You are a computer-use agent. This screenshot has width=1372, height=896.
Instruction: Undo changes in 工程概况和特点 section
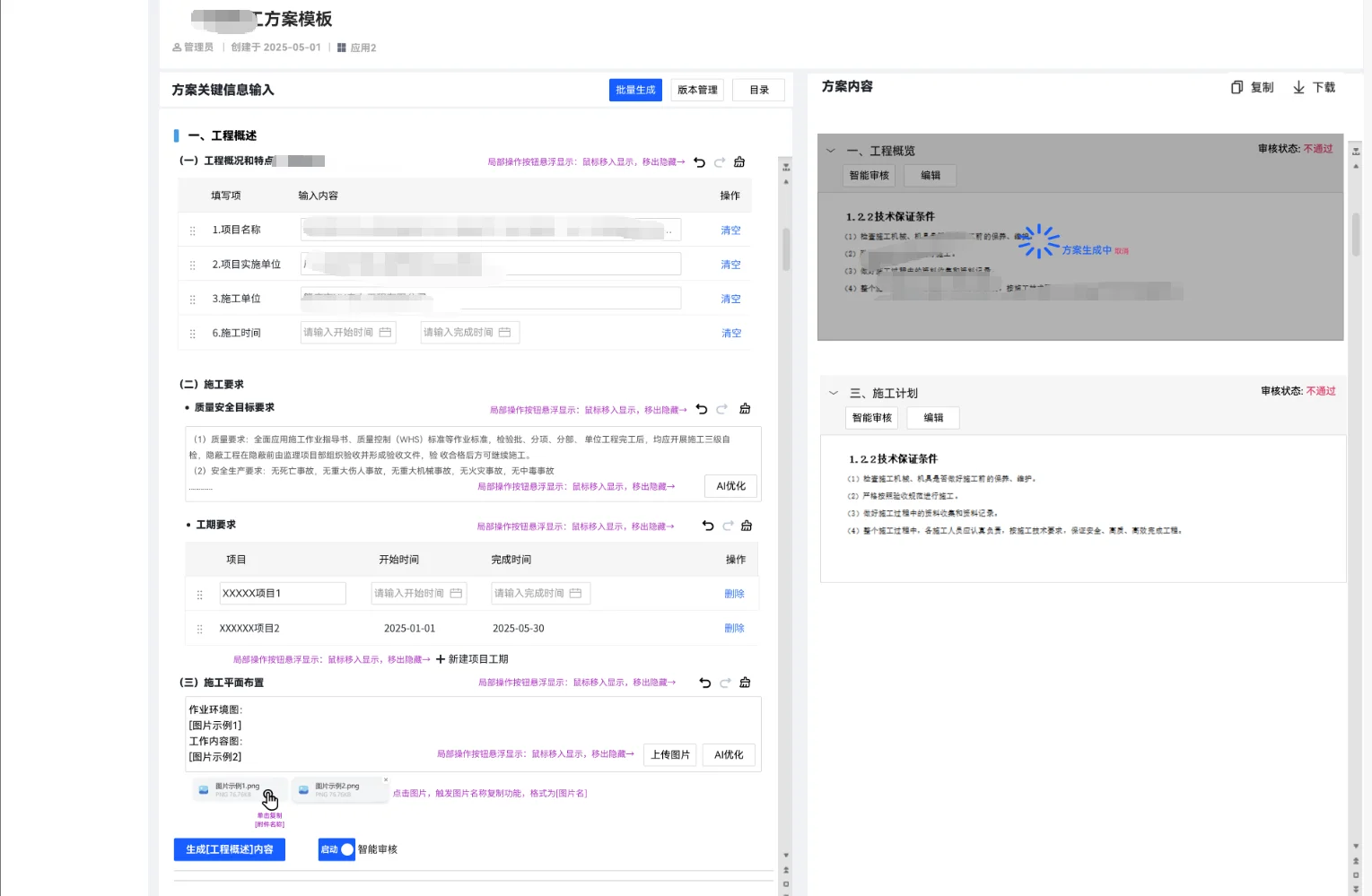tap(700, 162)
